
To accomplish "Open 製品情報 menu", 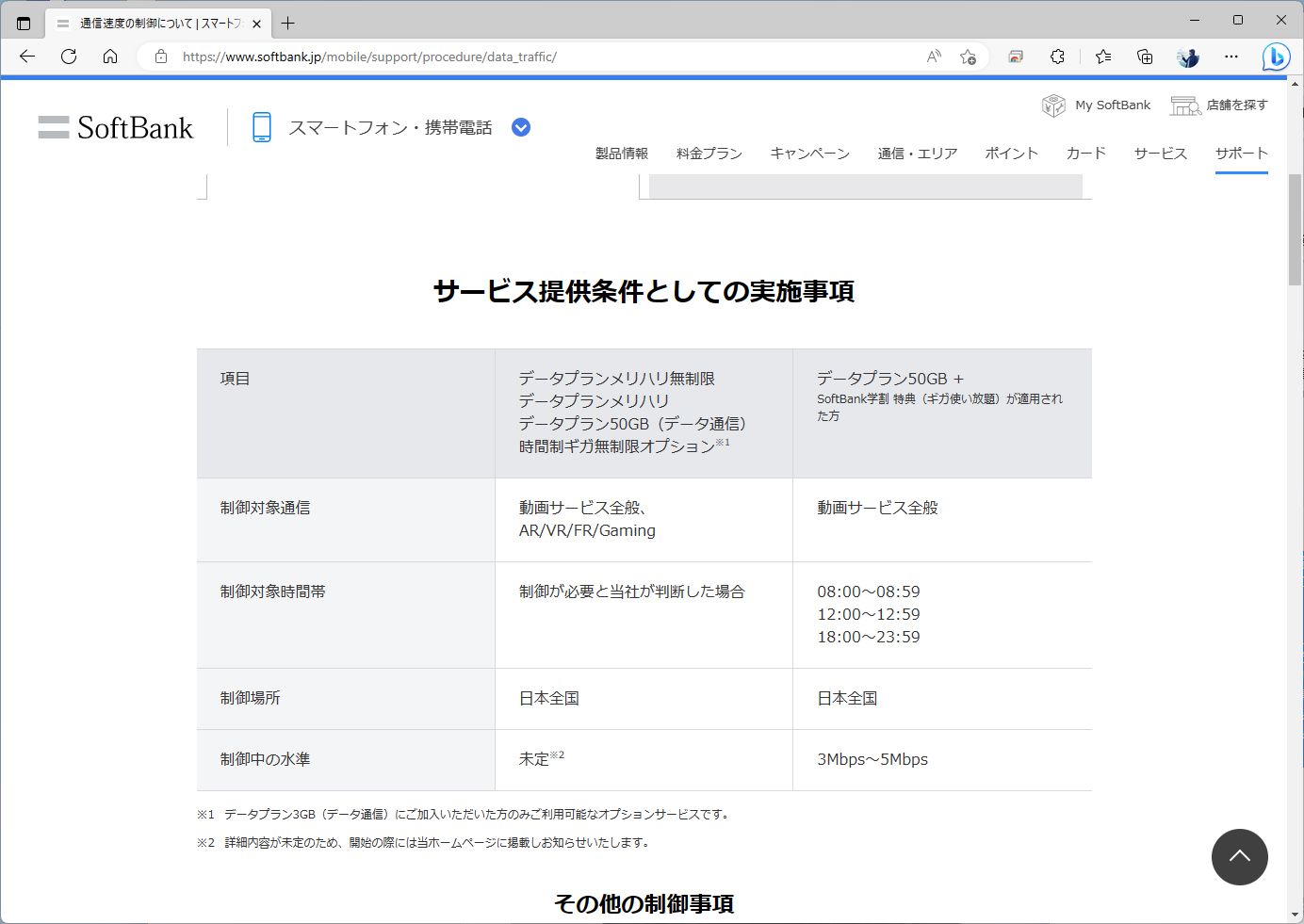I will click(622, 154).
